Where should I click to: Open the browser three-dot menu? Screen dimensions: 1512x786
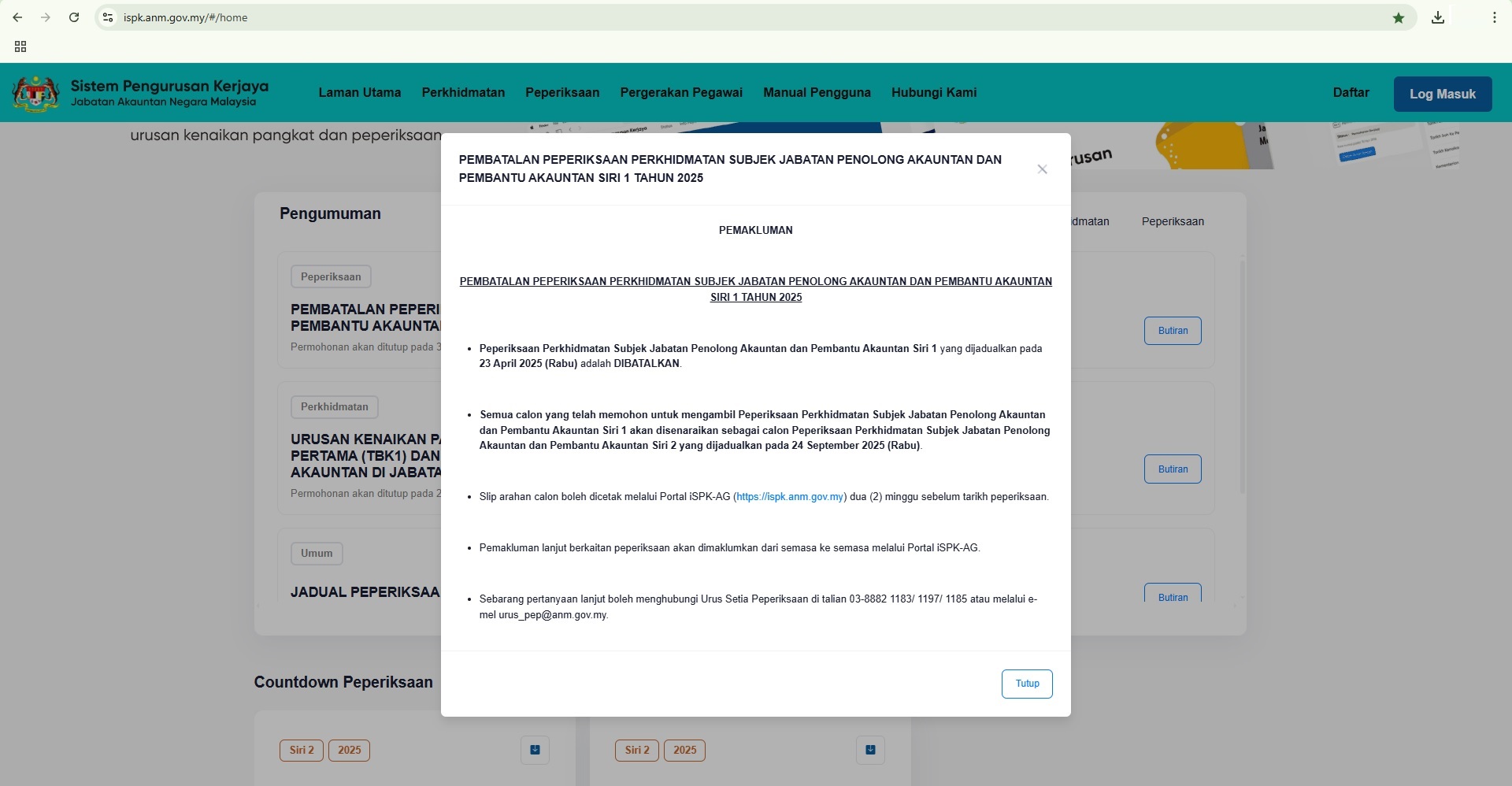click(1494, 17)
